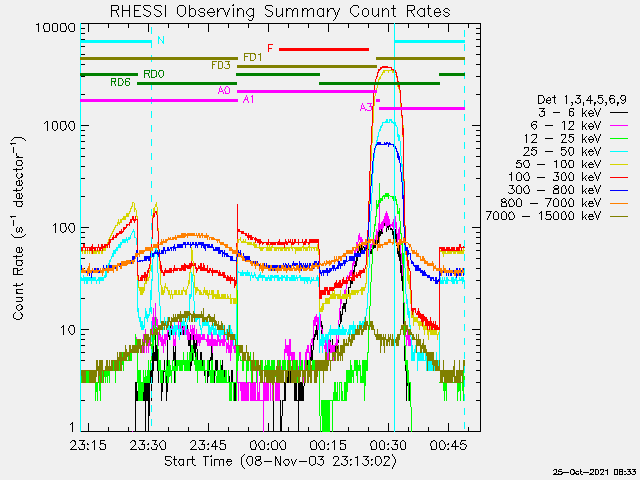Click the red 'F' flare flag label
The image size is (640, 480).
(270, 48)
